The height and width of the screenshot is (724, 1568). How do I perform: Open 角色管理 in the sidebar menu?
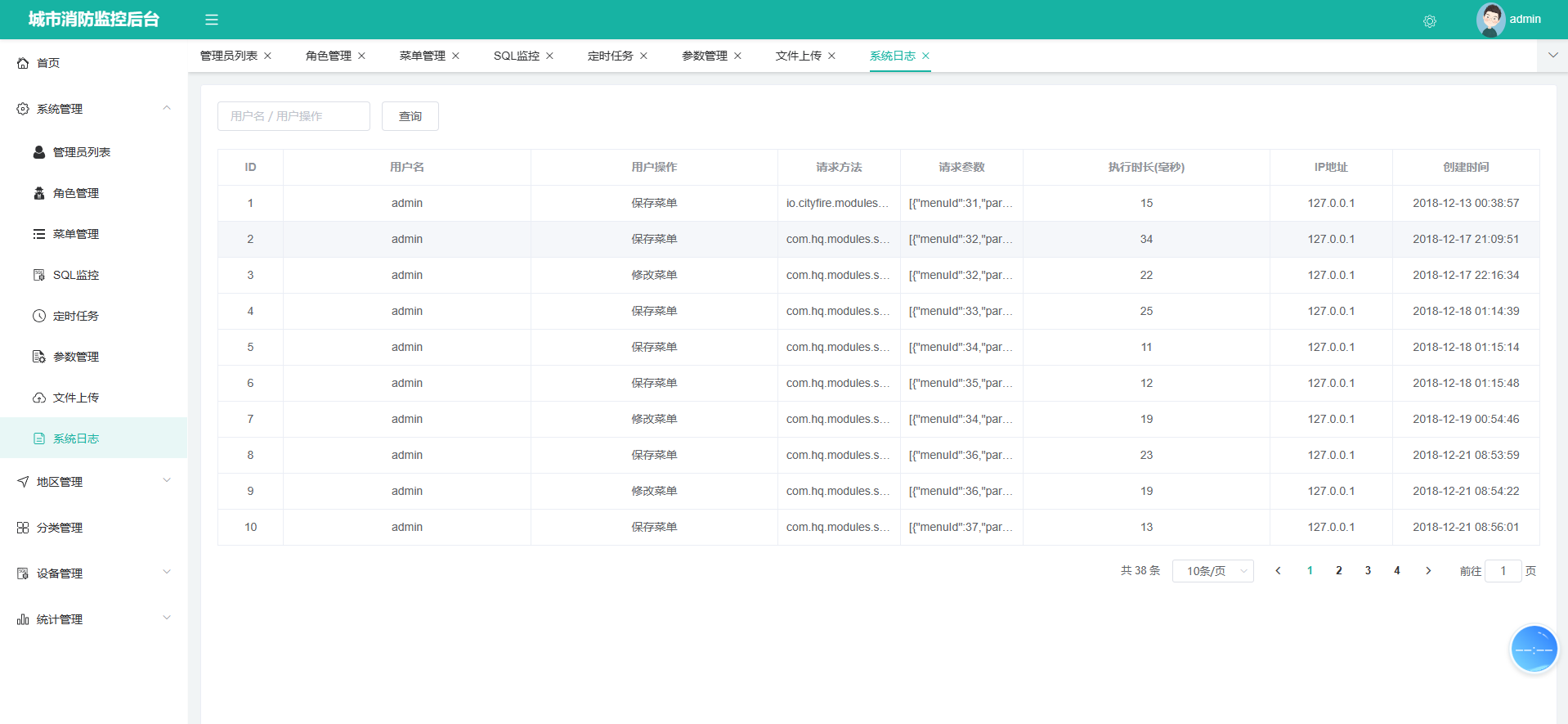click(x=76, y=193)
